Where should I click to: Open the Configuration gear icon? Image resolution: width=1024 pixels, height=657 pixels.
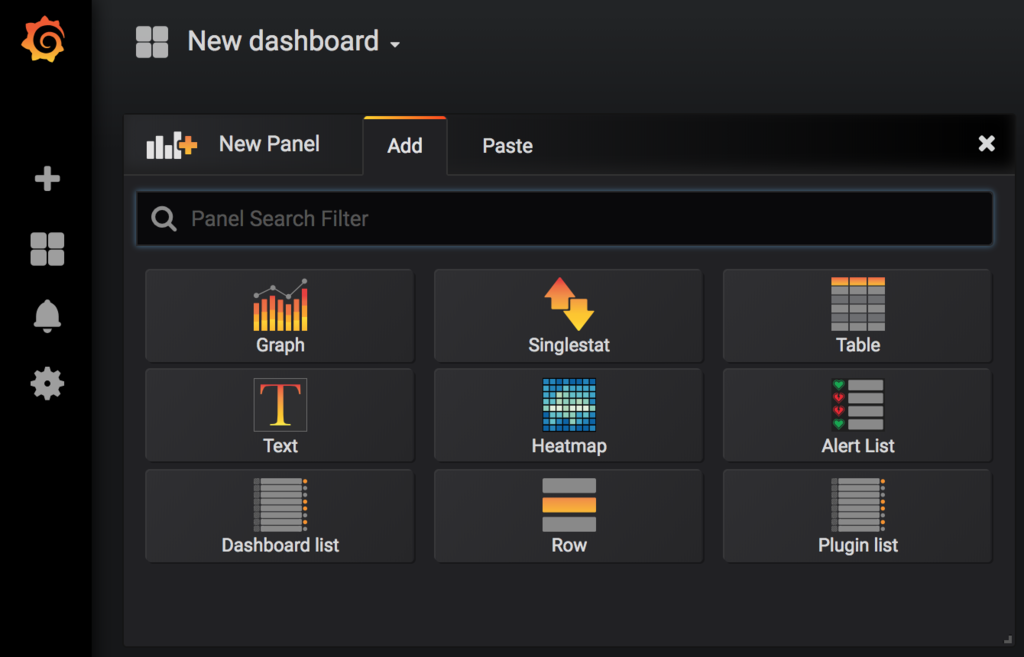(47, 383)
